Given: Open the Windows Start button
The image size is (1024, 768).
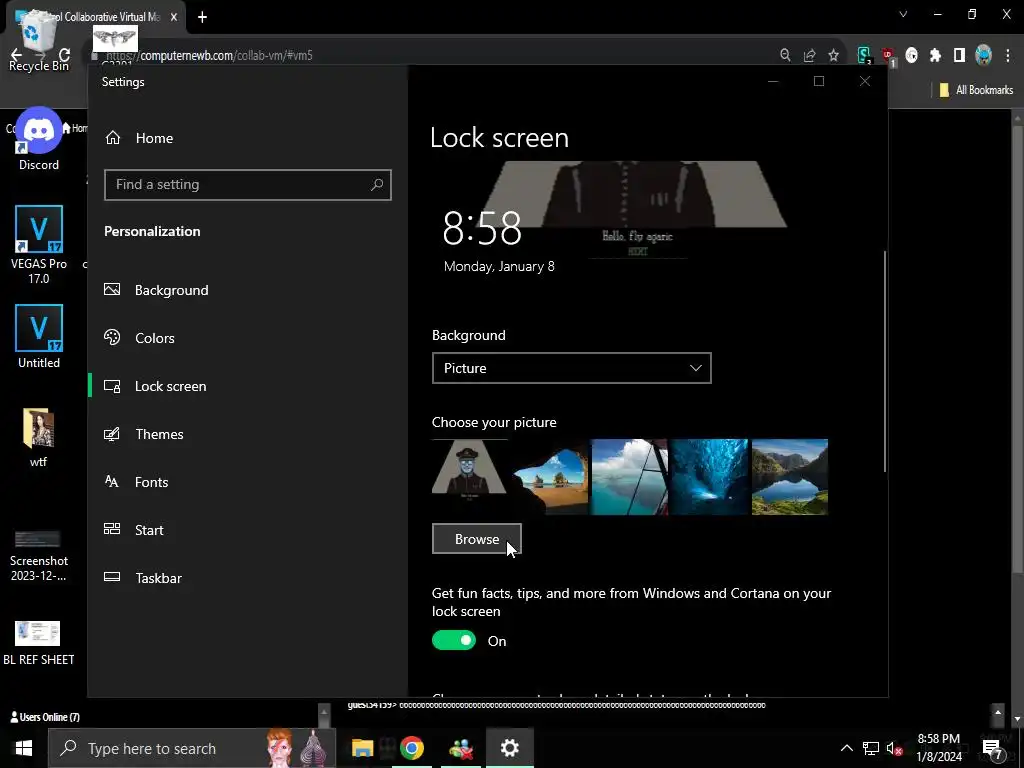Looking at the screenshot, I should (x=24, y=748).
